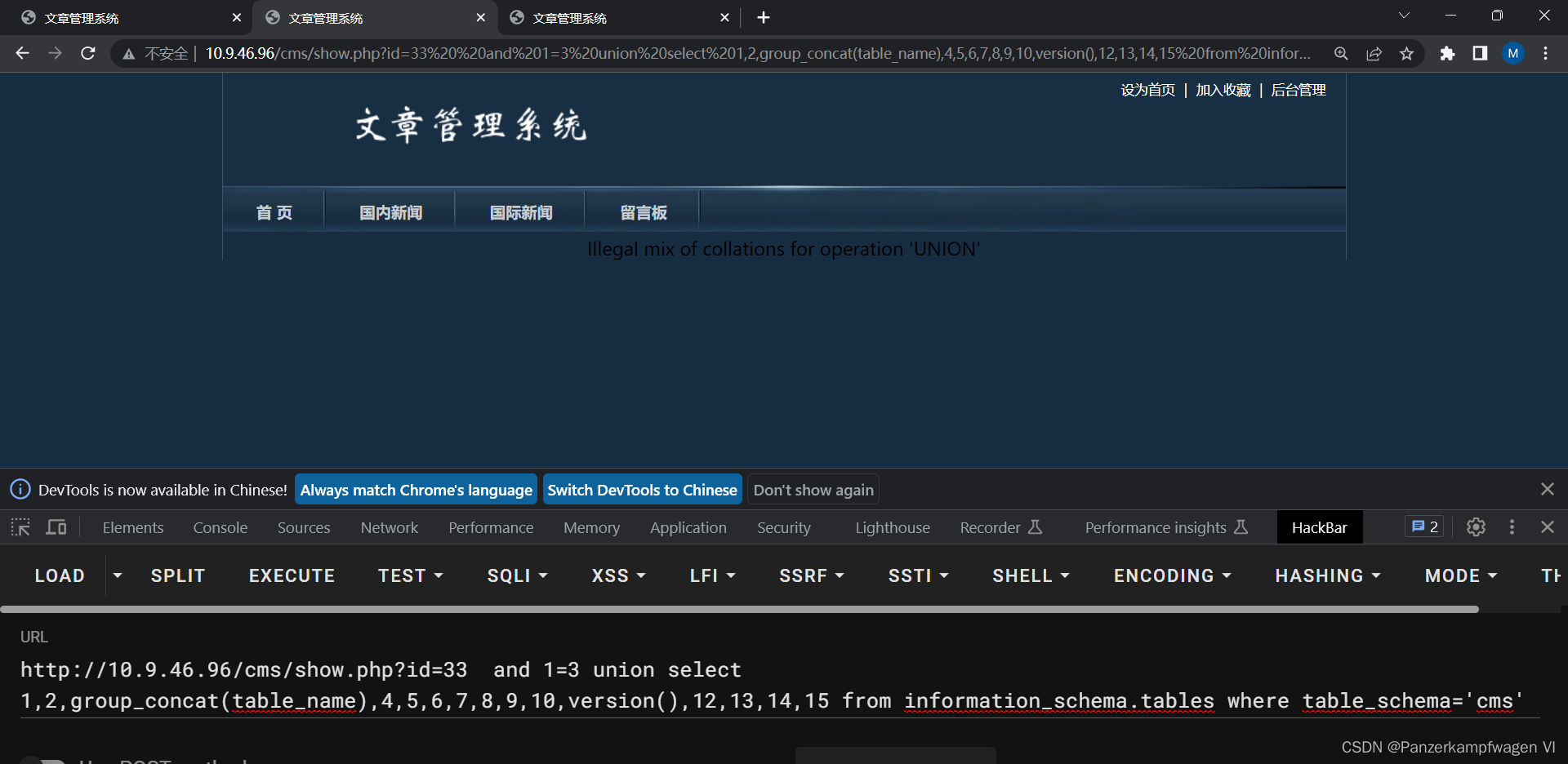The image size is (1568, 764).
Task: Switch to the Memory panel
Action: (591, 528)
